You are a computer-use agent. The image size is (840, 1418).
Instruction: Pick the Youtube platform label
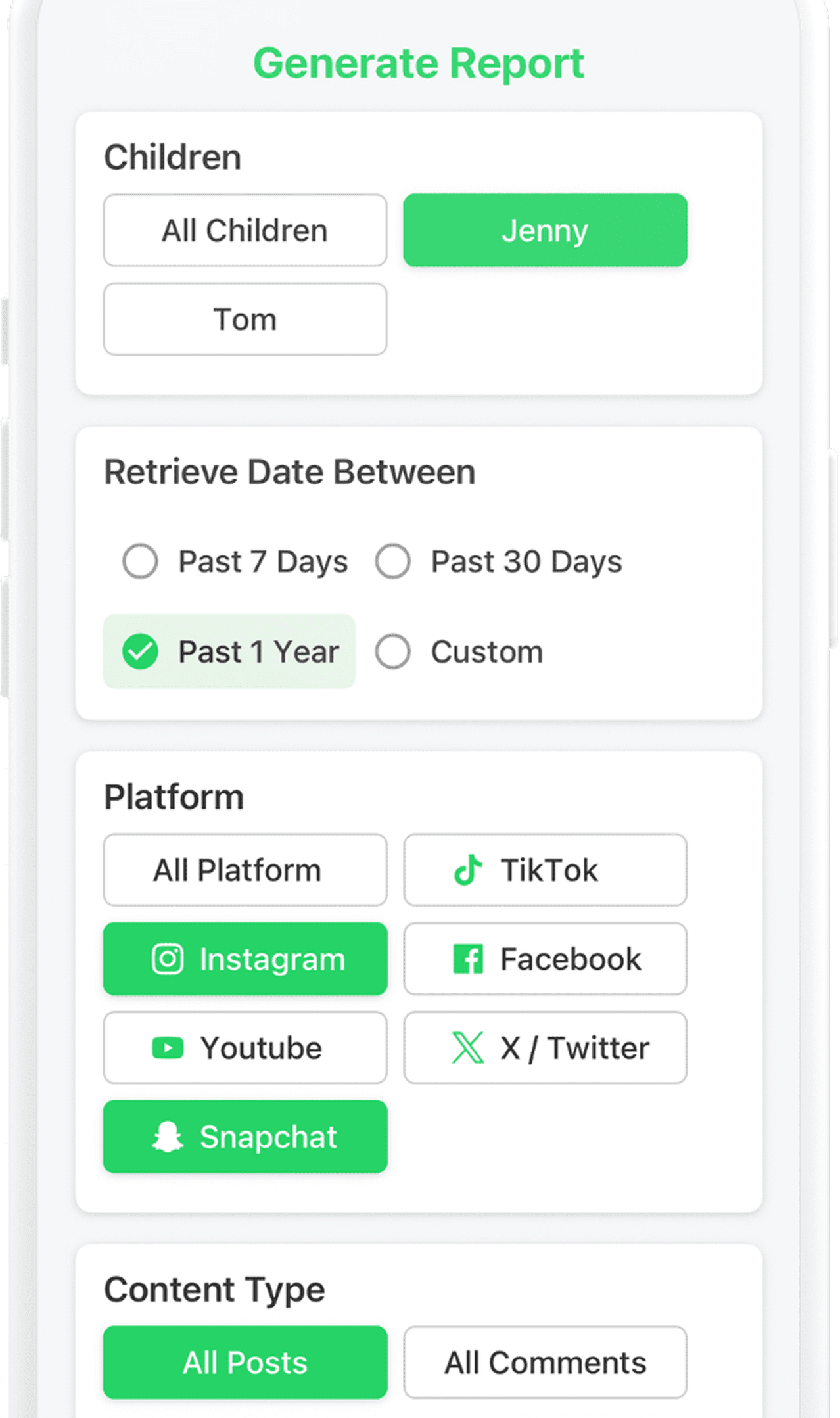click(x=261, y=1048)
